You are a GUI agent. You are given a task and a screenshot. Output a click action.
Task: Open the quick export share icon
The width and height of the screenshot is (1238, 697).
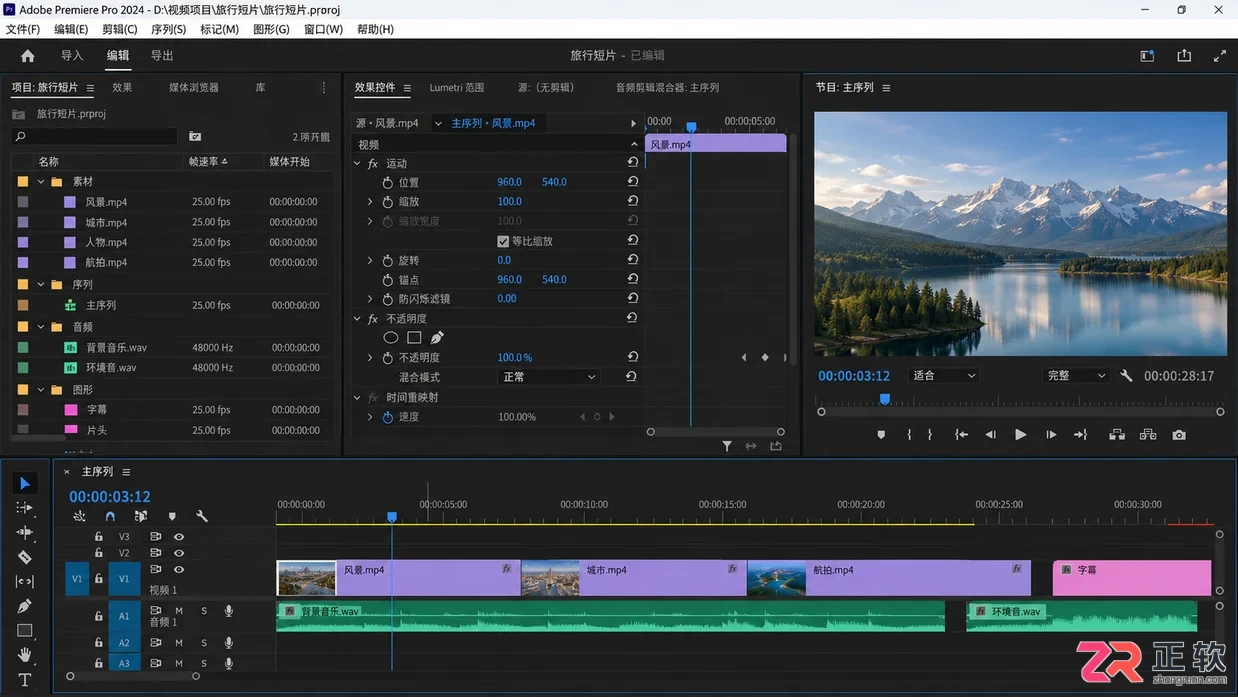coord(1184,56)
